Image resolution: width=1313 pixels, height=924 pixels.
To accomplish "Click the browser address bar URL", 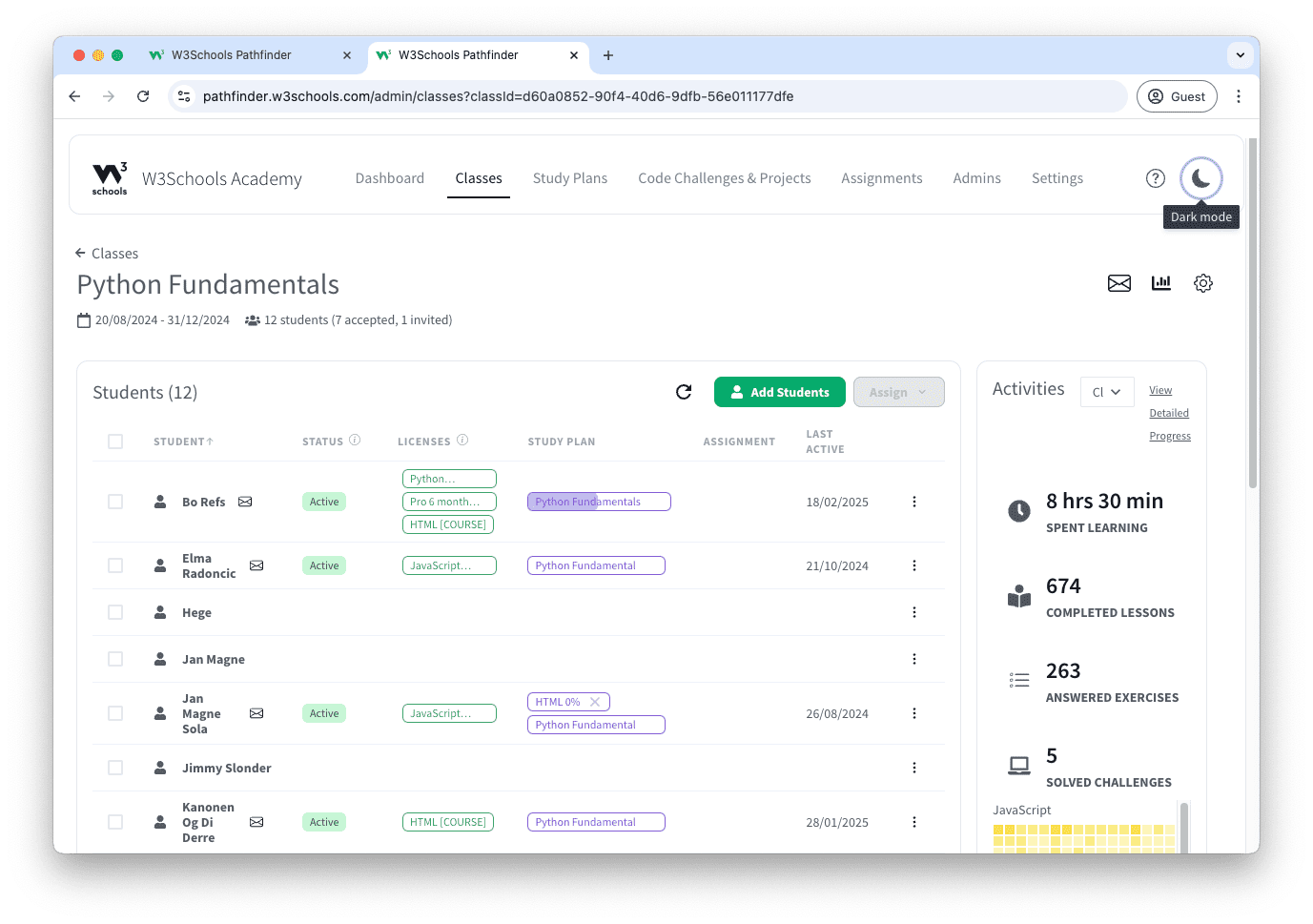I will pyautogui.click(x=498, y=96).
